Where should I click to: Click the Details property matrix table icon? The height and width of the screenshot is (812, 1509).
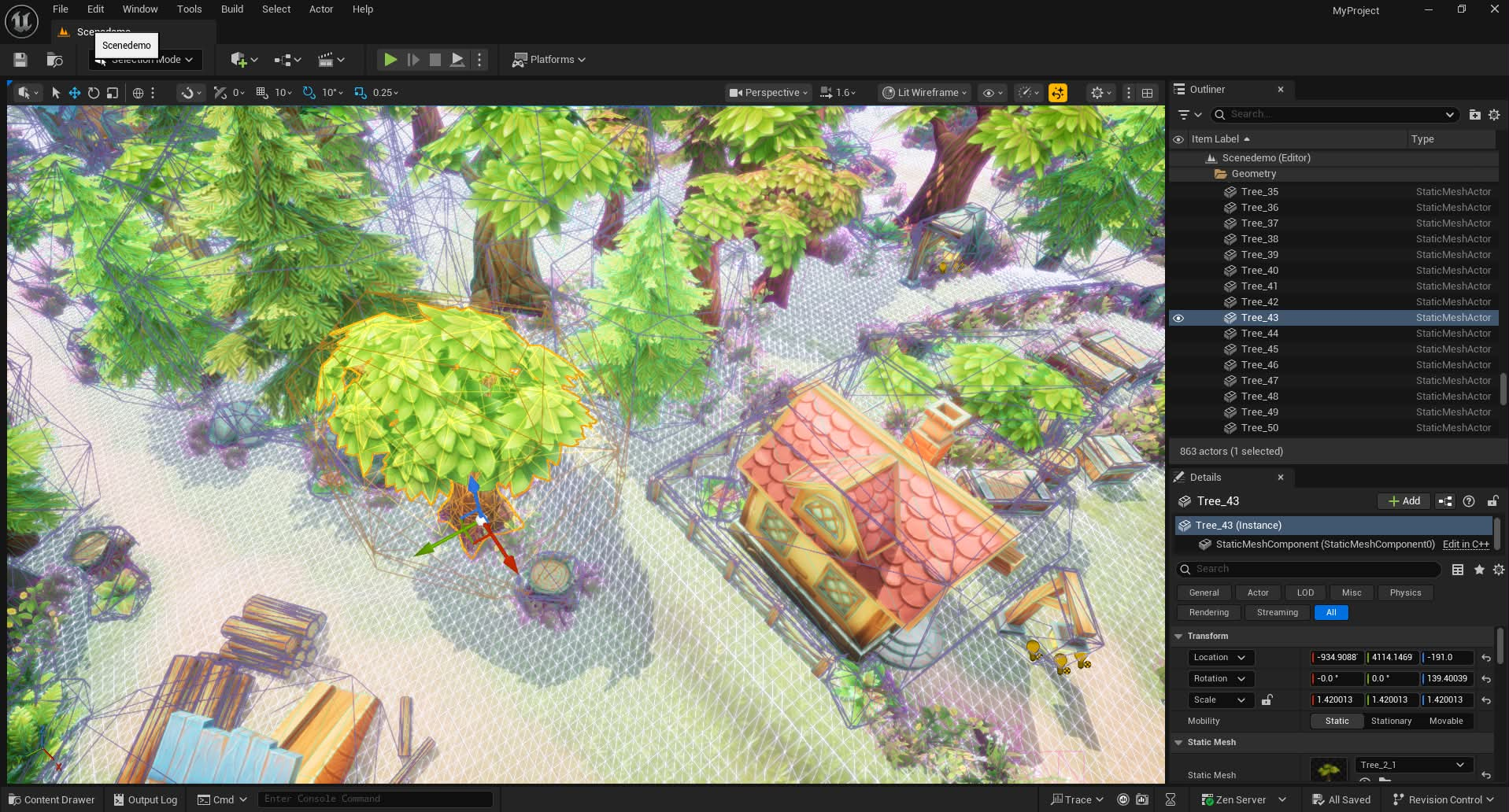point(1458,570)
